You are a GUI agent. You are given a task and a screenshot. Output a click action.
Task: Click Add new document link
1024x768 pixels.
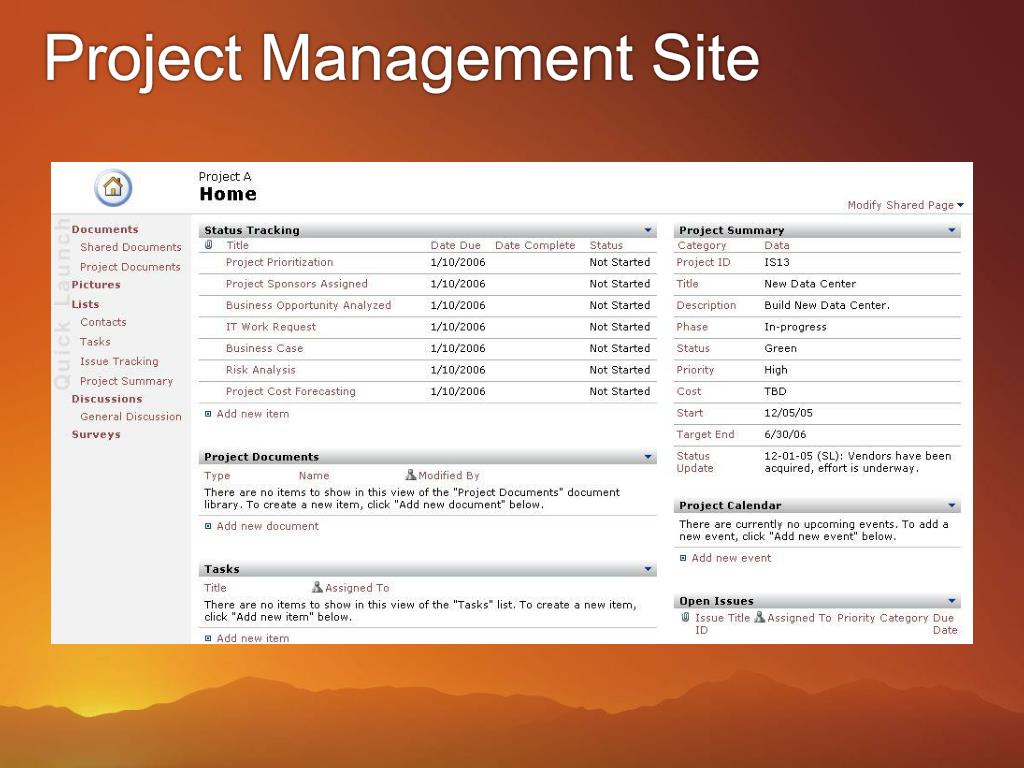click(268, 526)
